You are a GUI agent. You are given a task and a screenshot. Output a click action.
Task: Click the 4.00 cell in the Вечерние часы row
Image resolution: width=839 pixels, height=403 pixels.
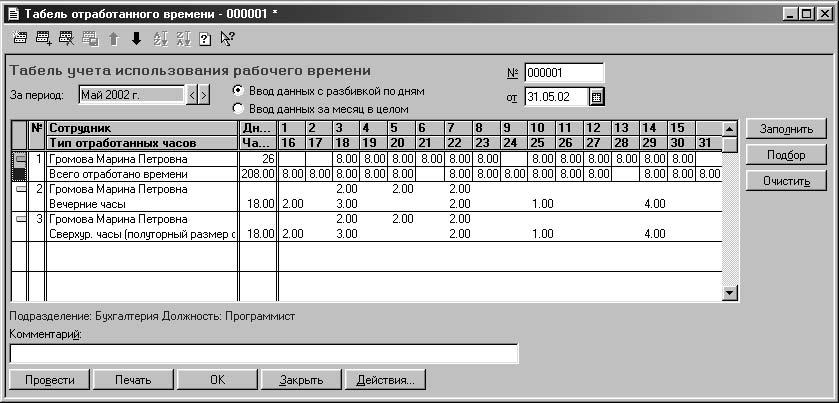(x=654, y=204)
